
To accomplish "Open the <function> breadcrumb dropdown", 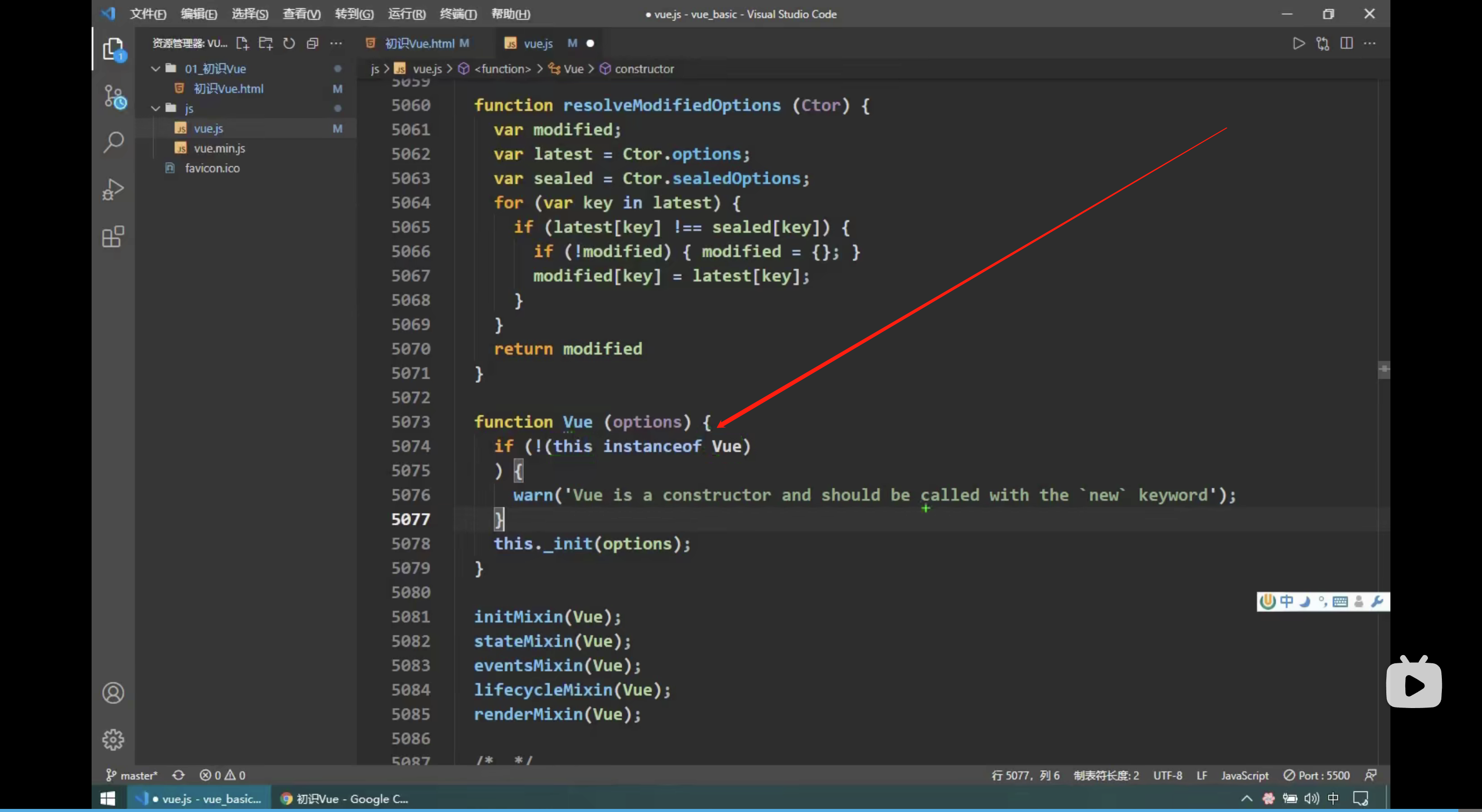I will 502,68.
